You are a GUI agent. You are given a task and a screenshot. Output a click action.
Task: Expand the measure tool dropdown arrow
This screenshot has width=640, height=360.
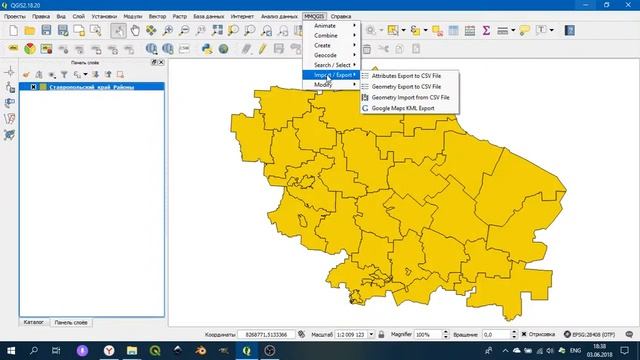513,30
